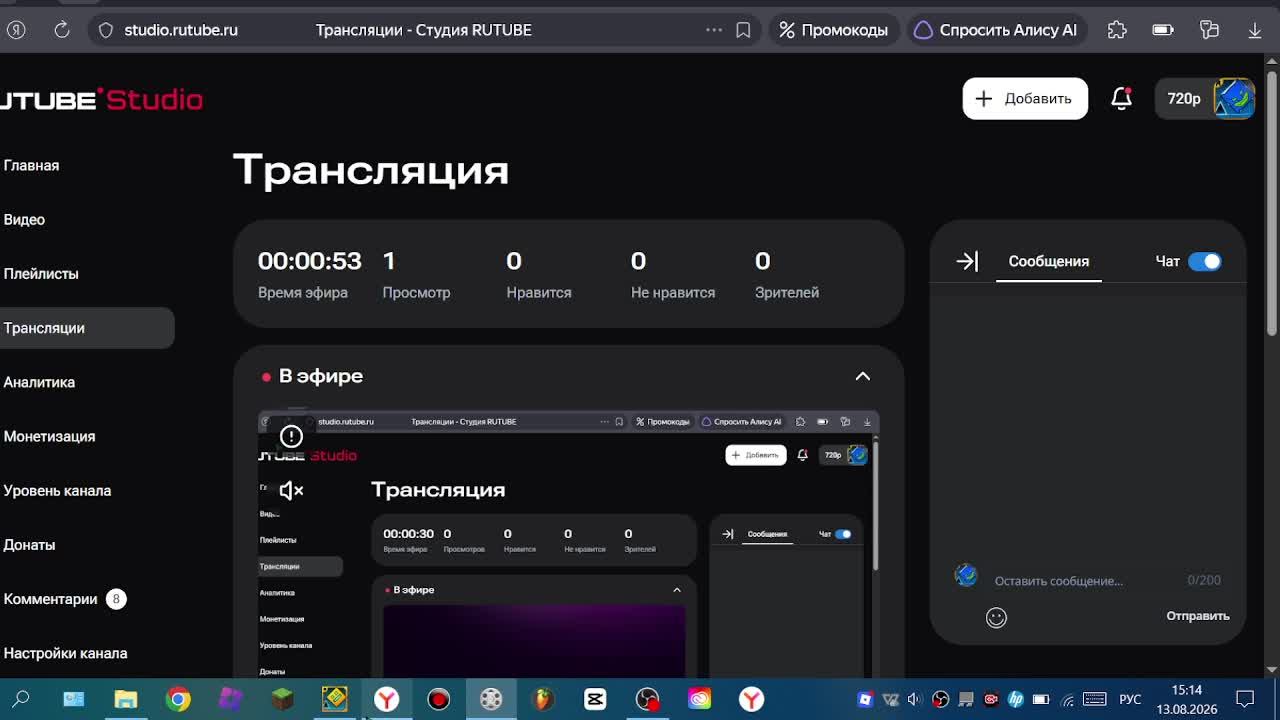Open the red record-button app in taskbar
The height and width of the screenshot is (720, 1280).
pyautogui.click(x=438, y=699)
